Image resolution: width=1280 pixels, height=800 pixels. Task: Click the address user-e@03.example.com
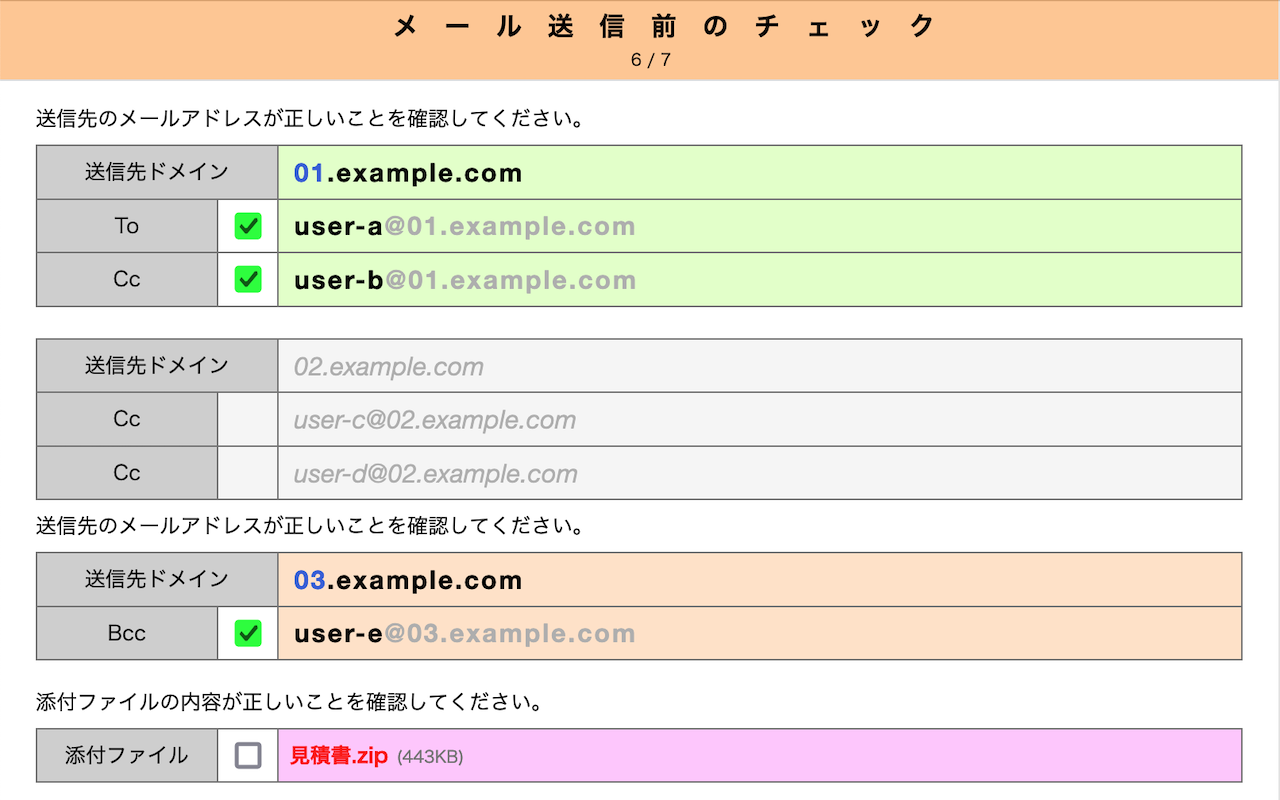464,633
